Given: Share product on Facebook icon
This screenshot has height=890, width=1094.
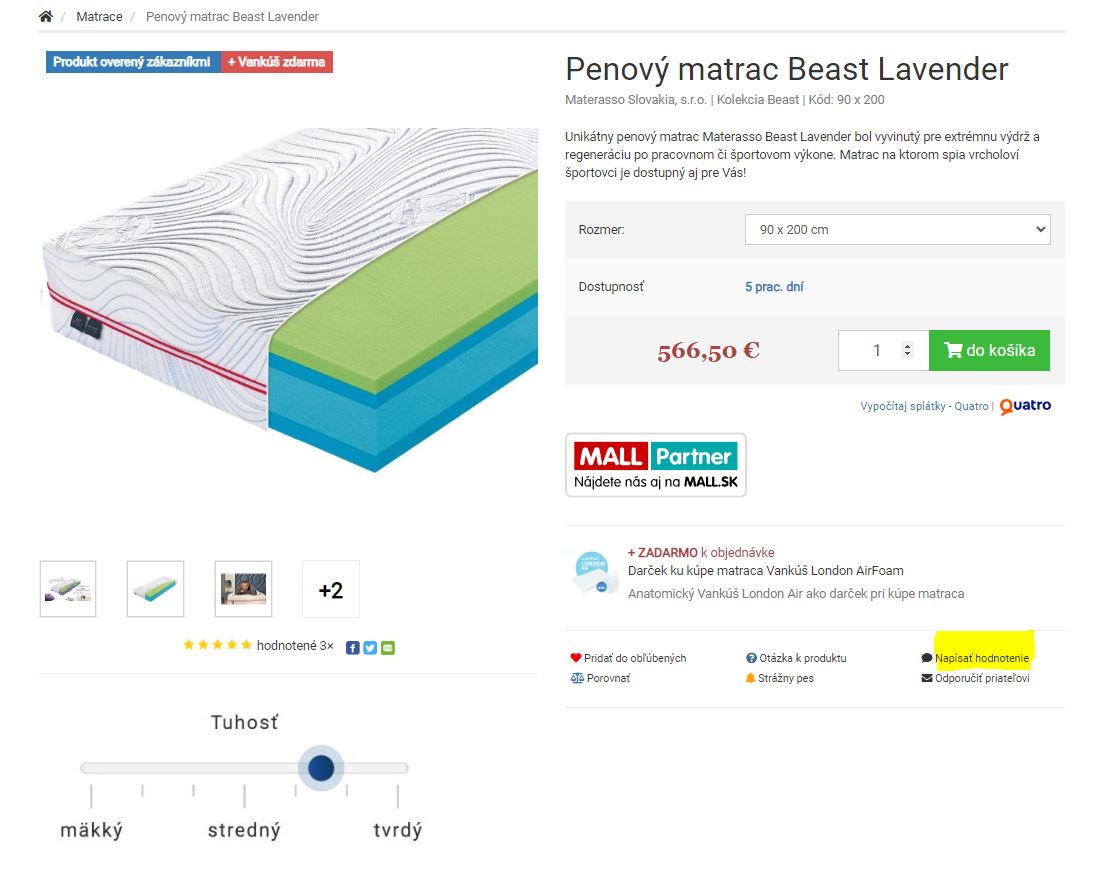Looking at the screenshot, I should [353, 648].
